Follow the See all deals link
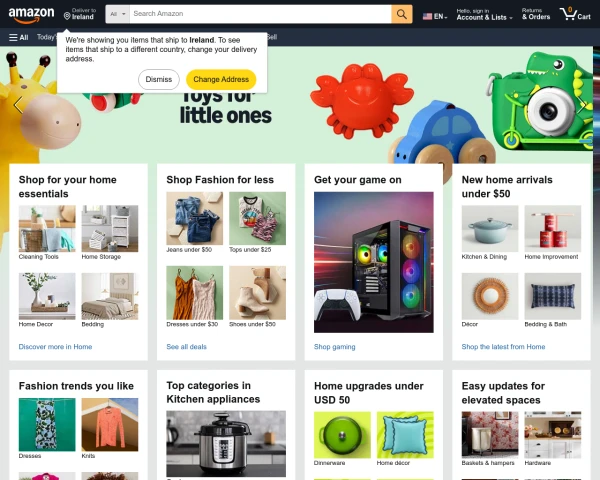The width and height of the screenshot is (600, 480). [x=186, y=347]
